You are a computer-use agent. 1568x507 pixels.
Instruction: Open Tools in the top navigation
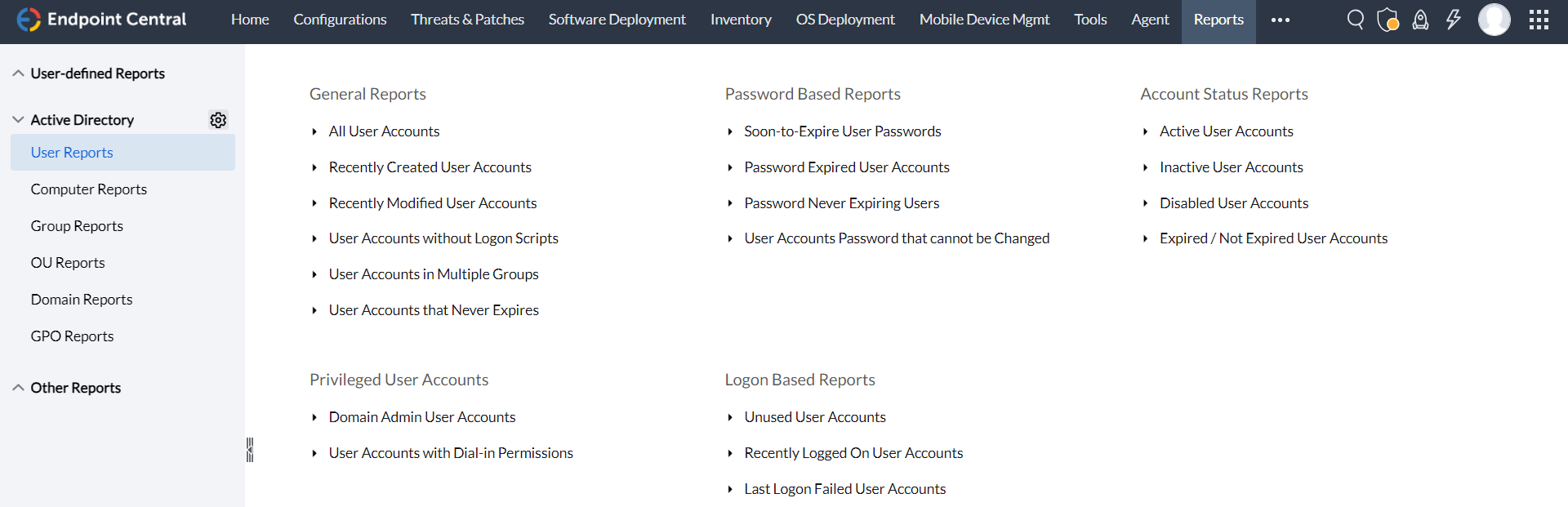coord(1089,20)
